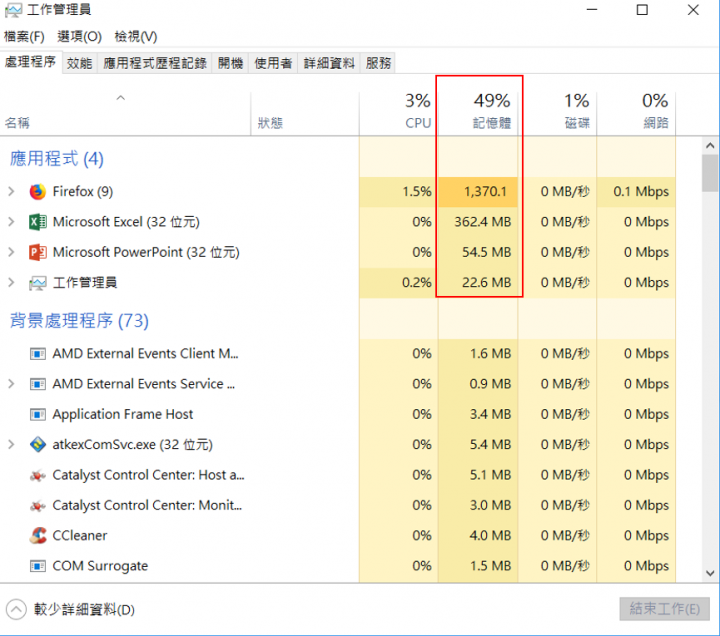Click Catalyst Control Center: Host icon
This screenshot has width=720, height=636.
38,475
